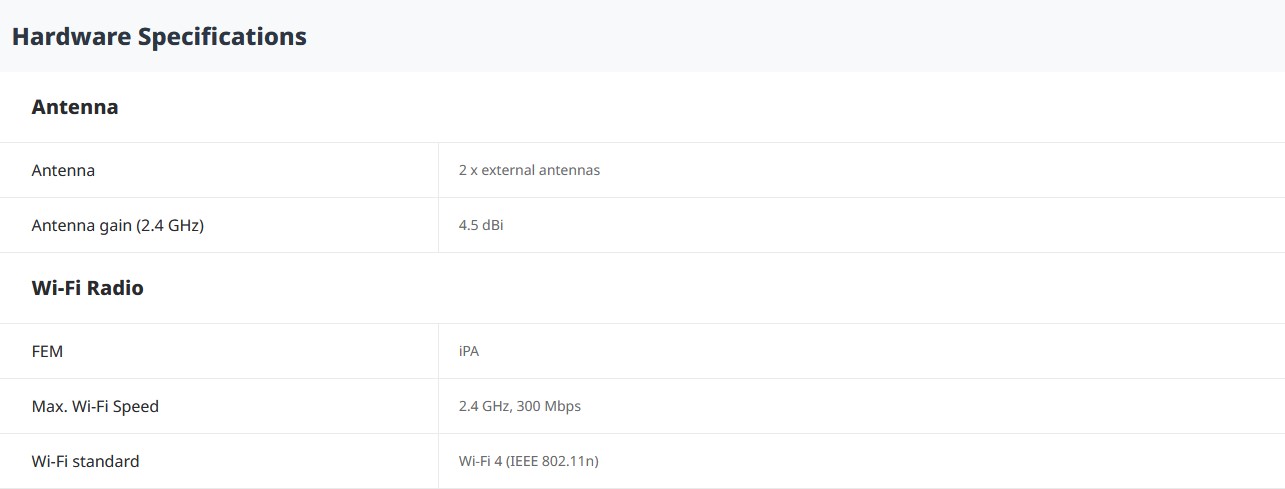Select the Antenna section heading

(75, 107)
